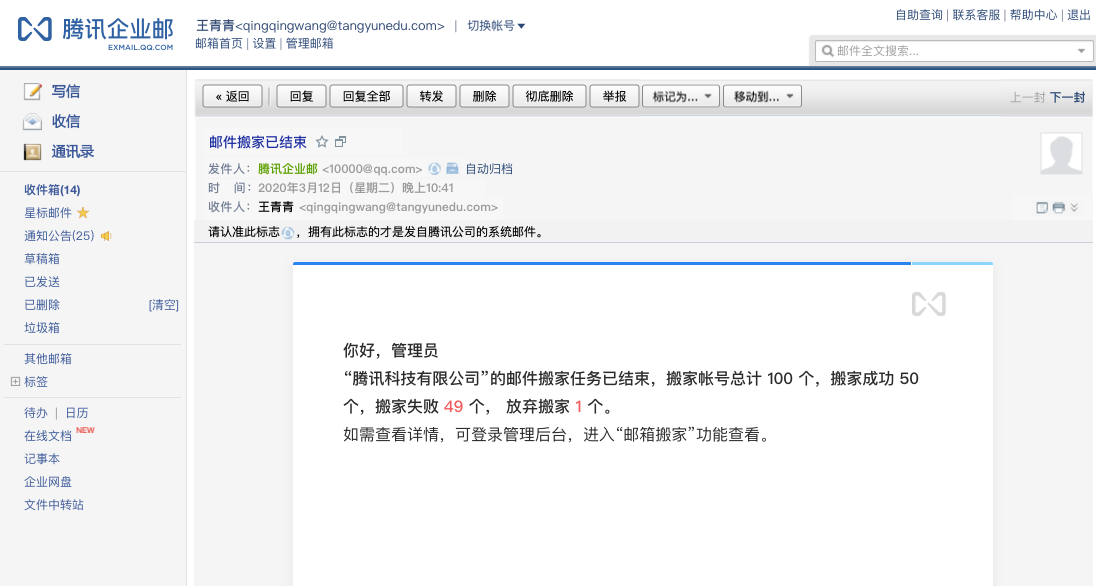Screen dimensions: 1096x586
Task: Star the email 邮件搬家已结束
Action: [x=322, y=142]
